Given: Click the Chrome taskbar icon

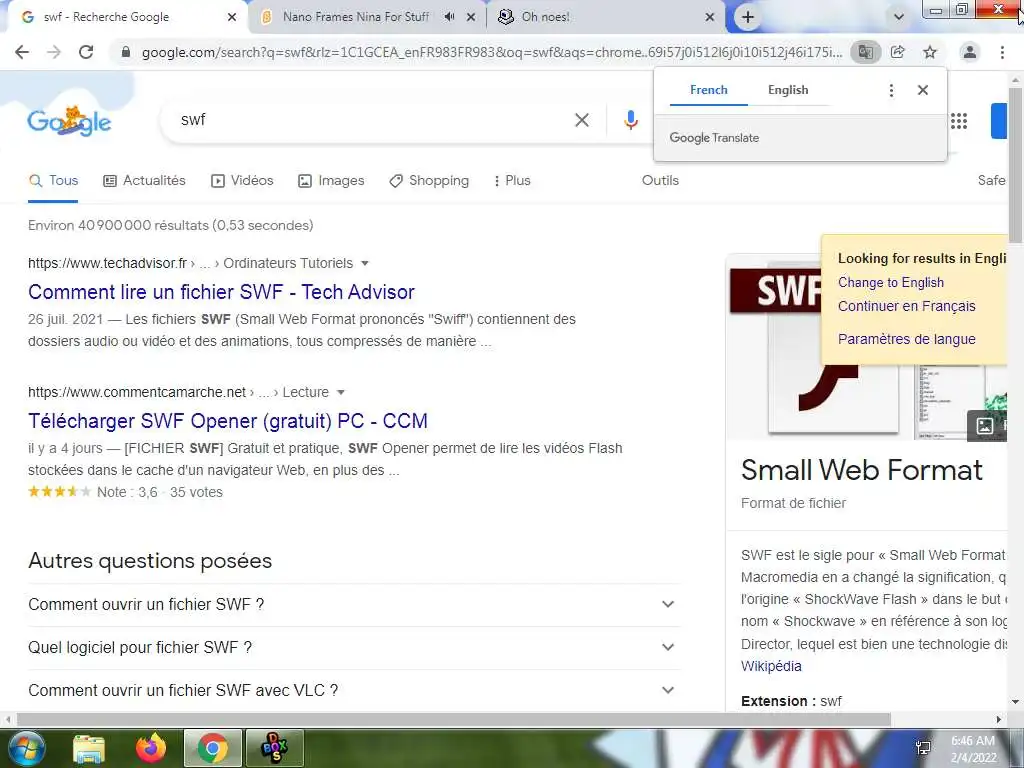Looking at the screenshot, I should point(213,748).
